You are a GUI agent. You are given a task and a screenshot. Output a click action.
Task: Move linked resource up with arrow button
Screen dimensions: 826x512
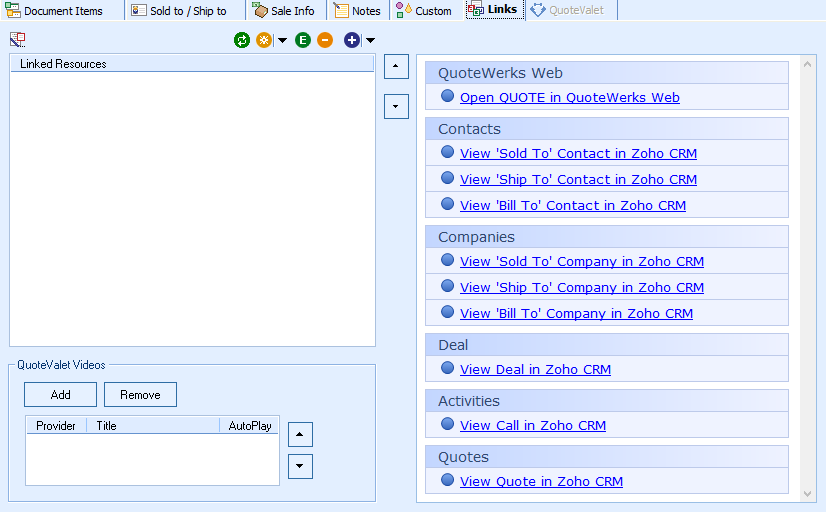pyautogui.click(x=396, y=66)
